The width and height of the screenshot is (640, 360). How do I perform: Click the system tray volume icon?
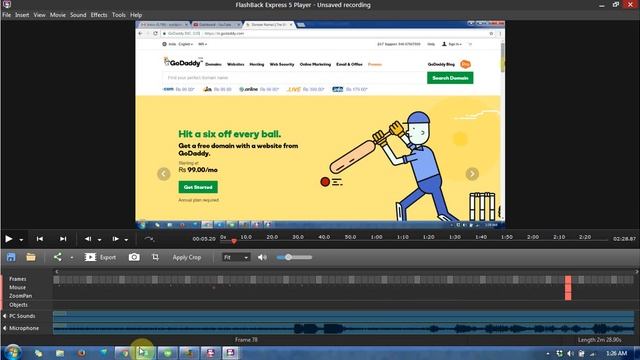[x=570, y=353]
